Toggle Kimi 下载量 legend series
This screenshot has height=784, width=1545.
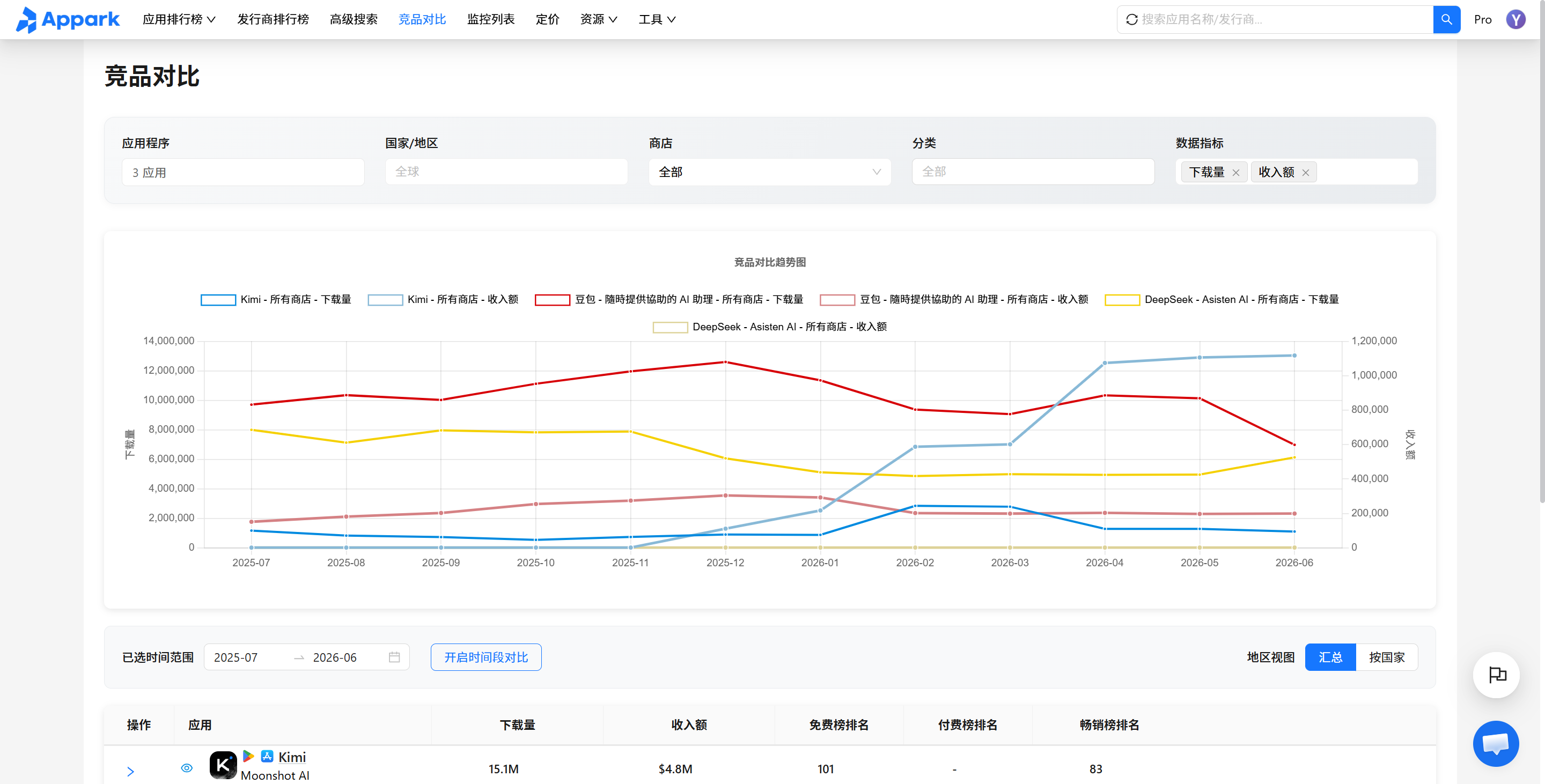(x=276, y=300)
